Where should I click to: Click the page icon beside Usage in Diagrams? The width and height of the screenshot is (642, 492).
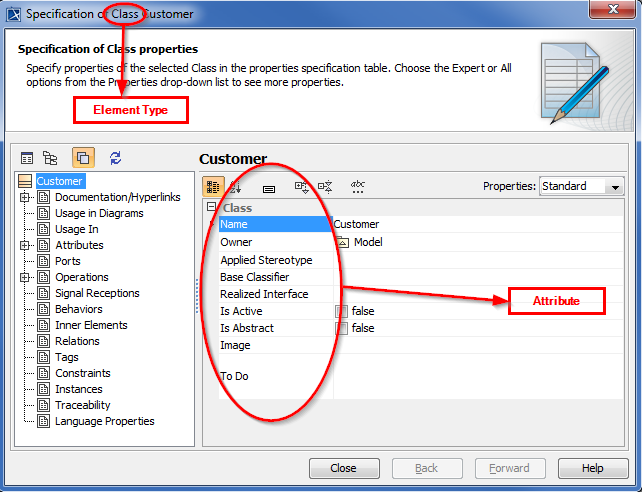[x=43, y=213]
